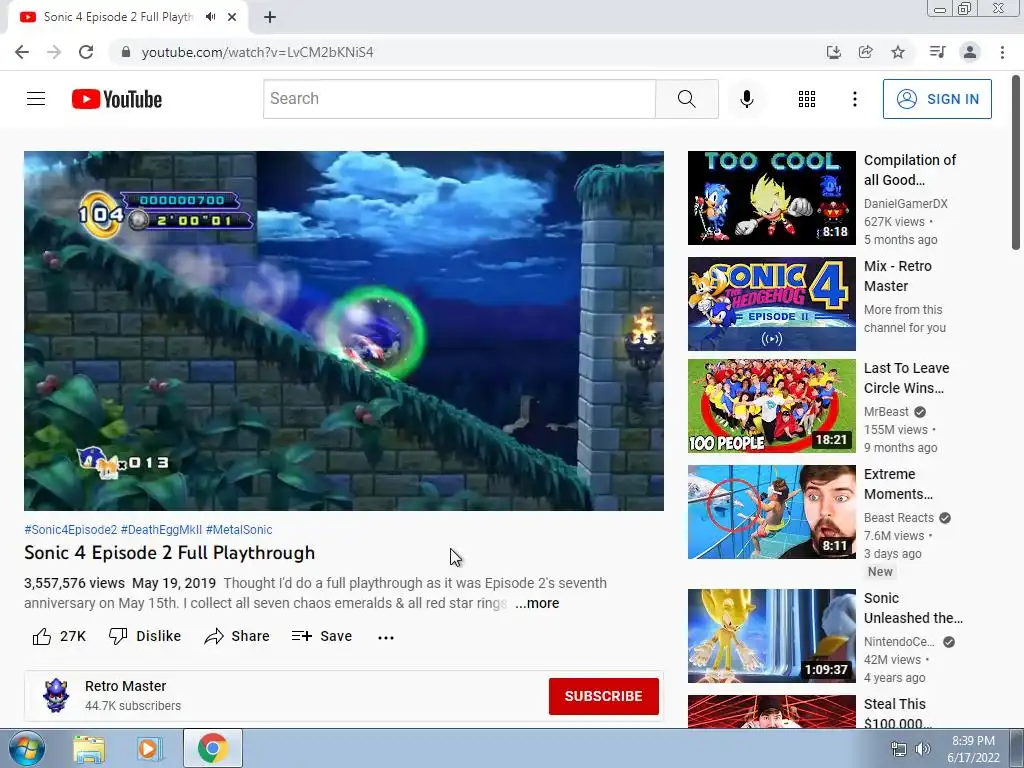View site information padlock icon

[126, 52]
